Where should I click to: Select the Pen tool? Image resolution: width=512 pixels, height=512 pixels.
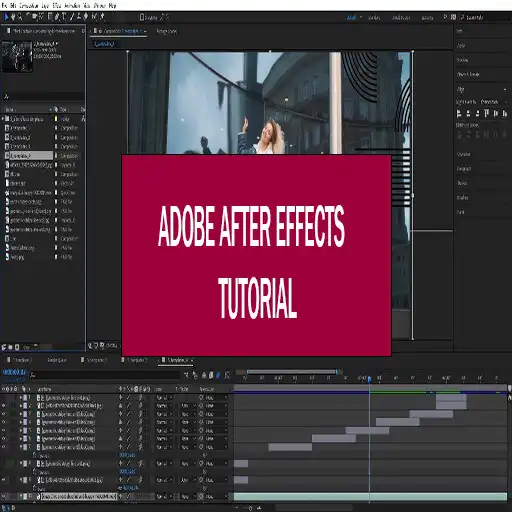[57, 17]
